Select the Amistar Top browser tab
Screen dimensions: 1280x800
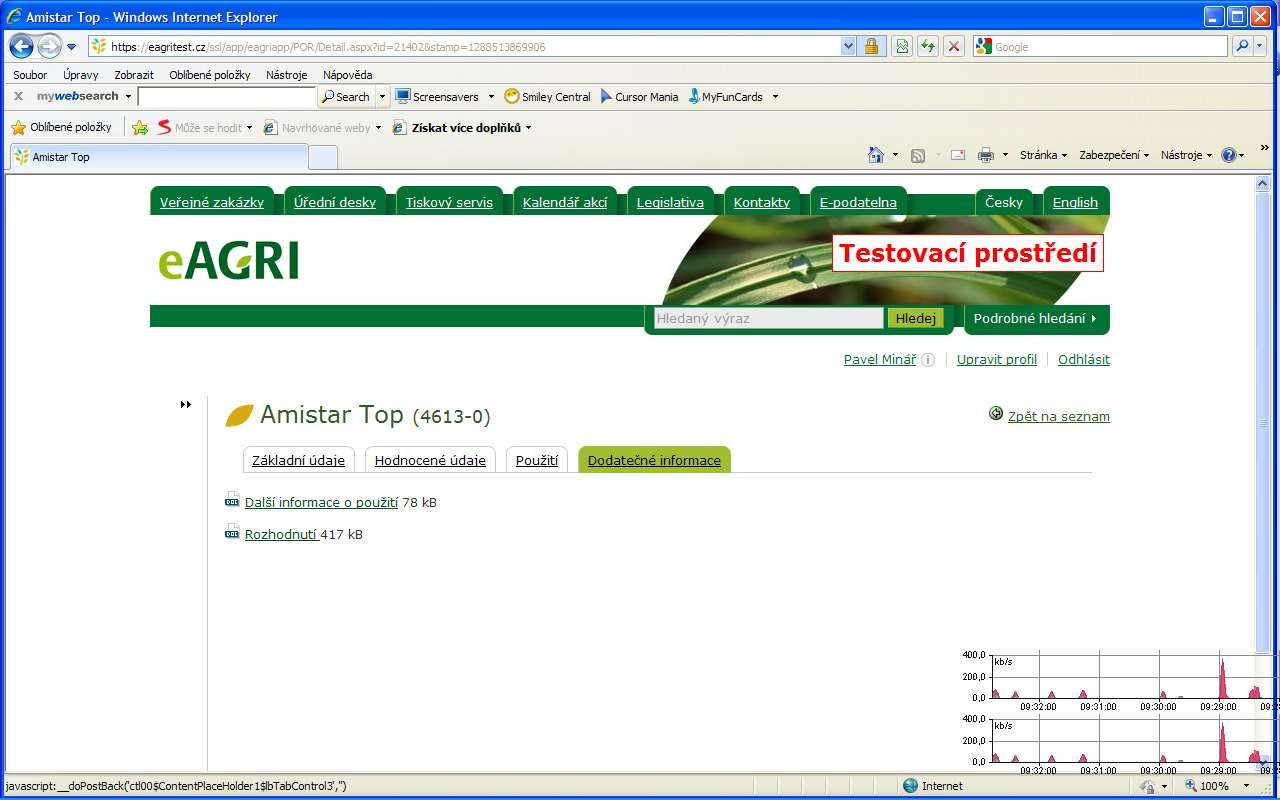158,157
